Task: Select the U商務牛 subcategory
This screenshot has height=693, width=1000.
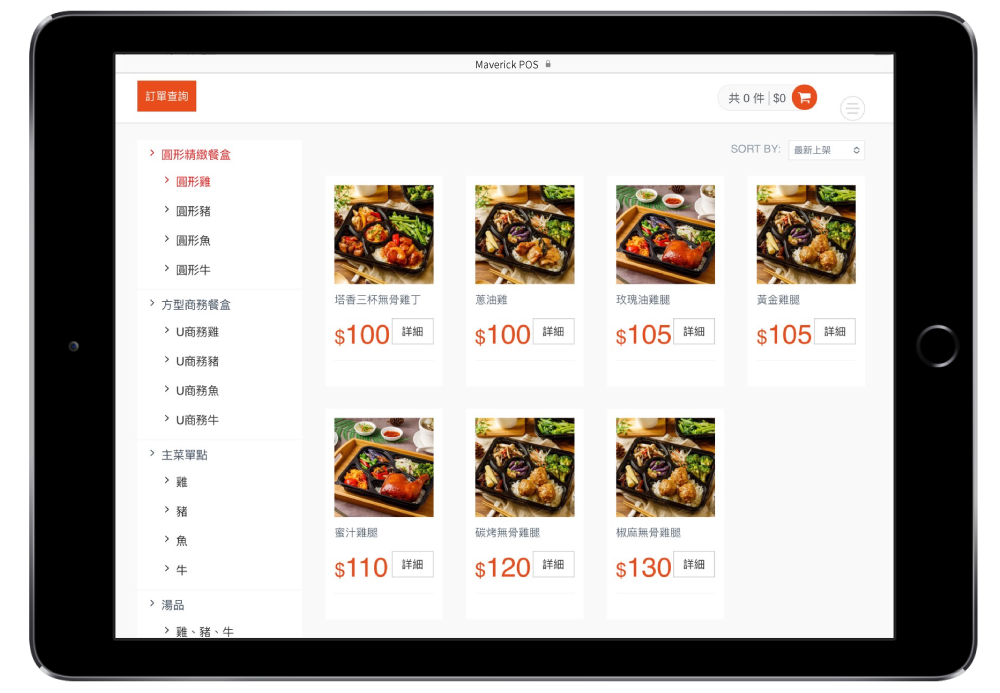Action: (197, 419)
